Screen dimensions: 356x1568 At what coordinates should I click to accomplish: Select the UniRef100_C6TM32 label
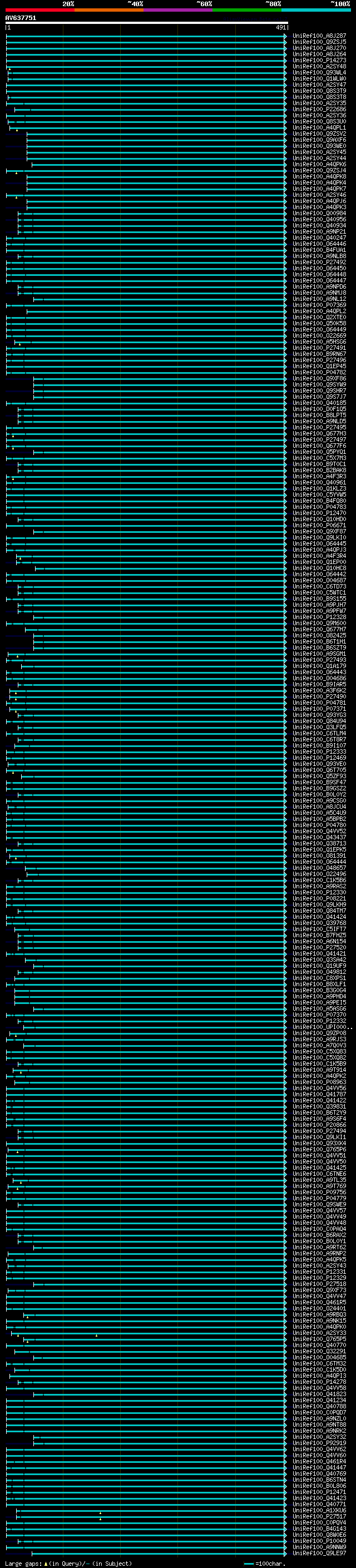coord(319,1363)
